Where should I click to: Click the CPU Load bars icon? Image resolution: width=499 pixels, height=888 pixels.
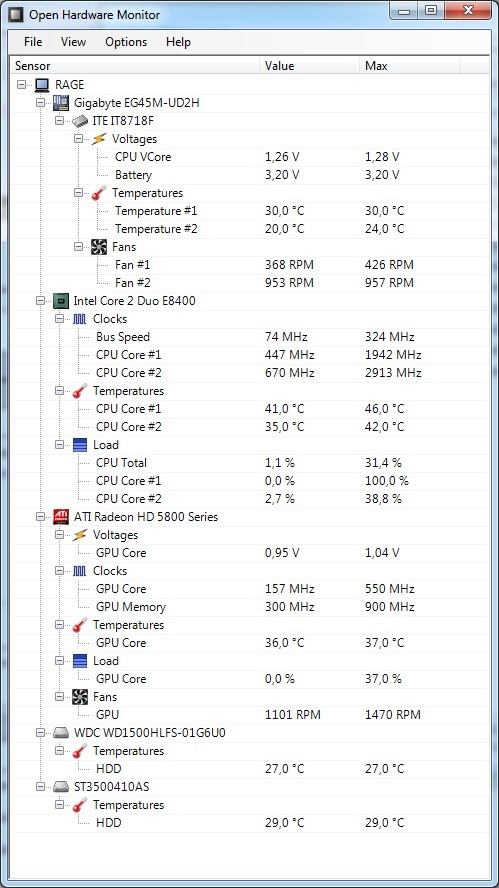[x=80, y=445]
